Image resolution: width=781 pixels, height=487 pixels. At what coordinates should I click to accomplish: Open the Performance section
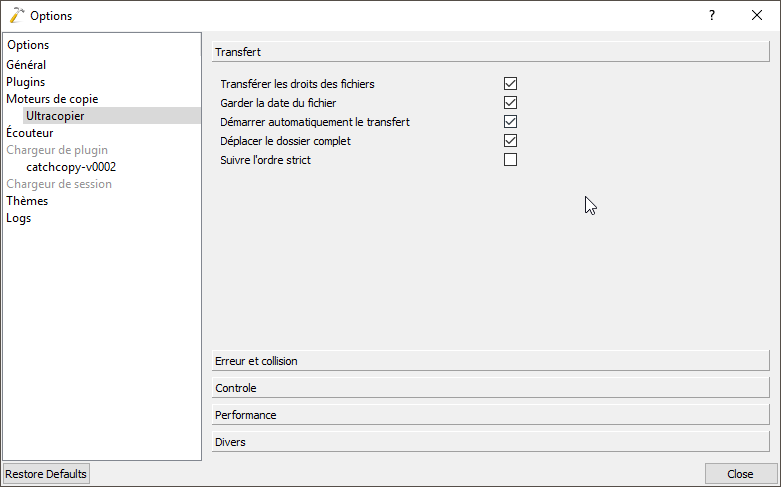point(490,415)
